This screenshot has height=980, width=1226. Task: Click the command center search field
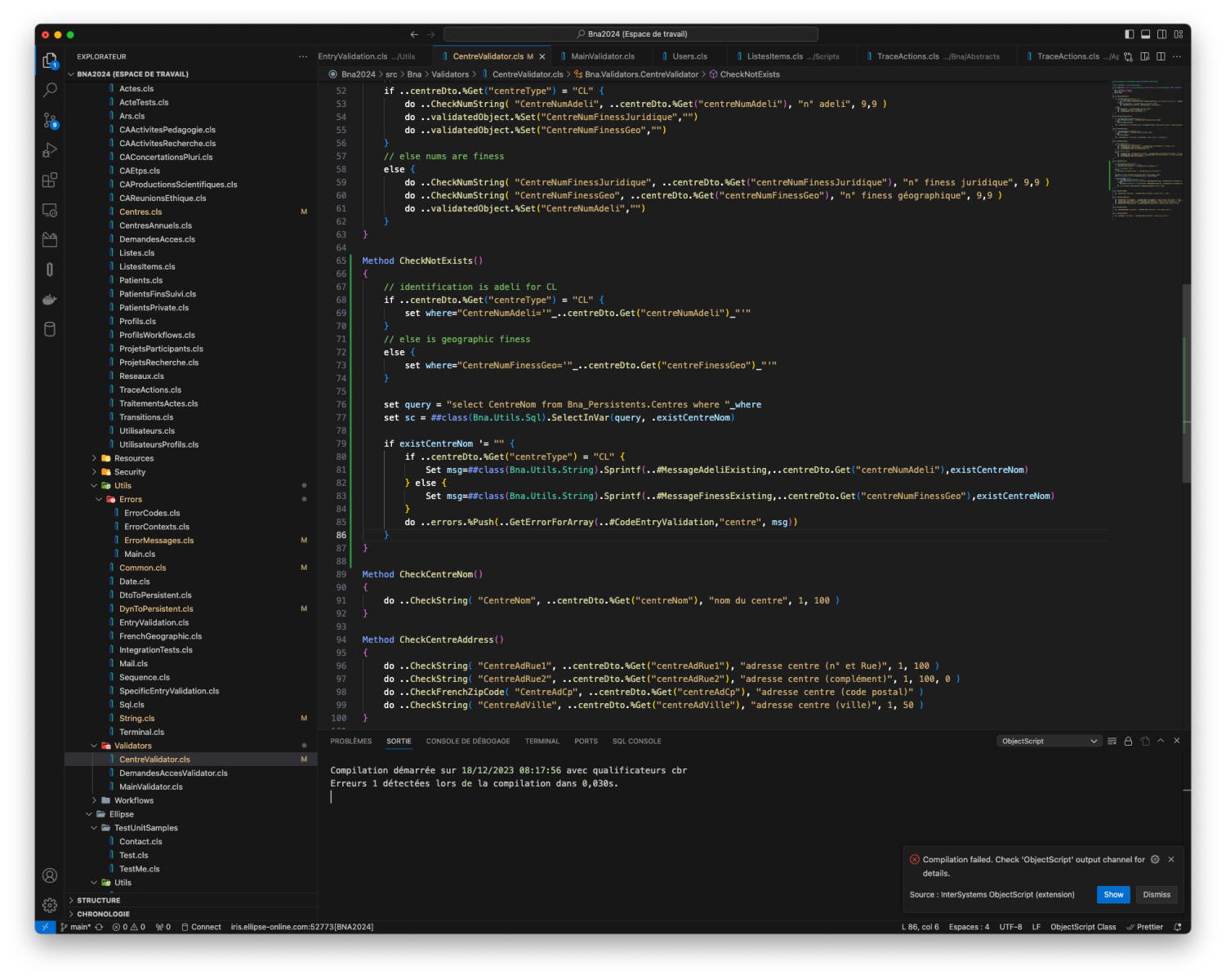631,34
